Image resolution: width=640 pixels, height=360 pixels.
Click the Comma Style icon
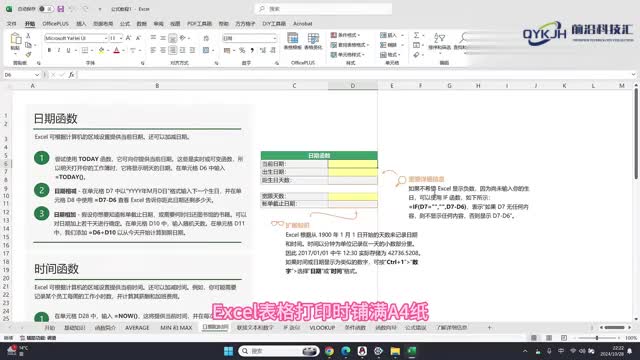tap(252, 50)
